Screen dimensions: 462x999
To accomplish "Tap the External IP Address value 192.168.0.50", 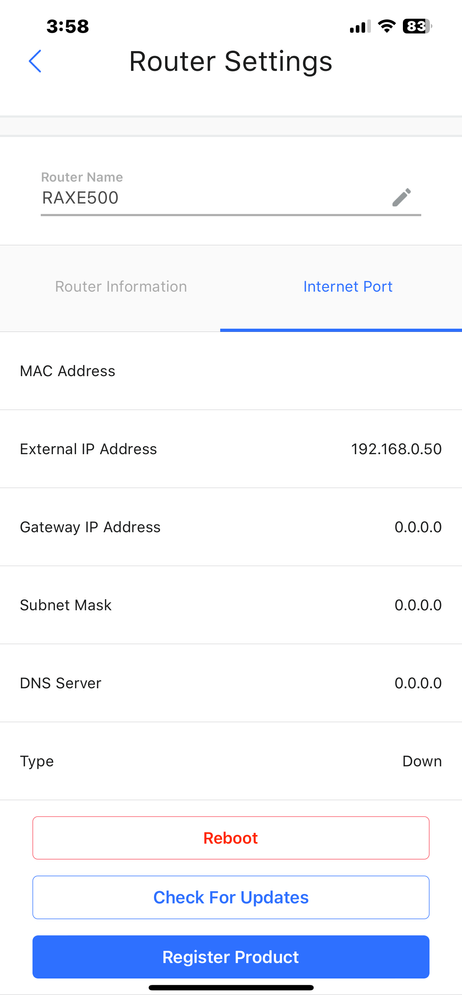I will pos(396,449).
